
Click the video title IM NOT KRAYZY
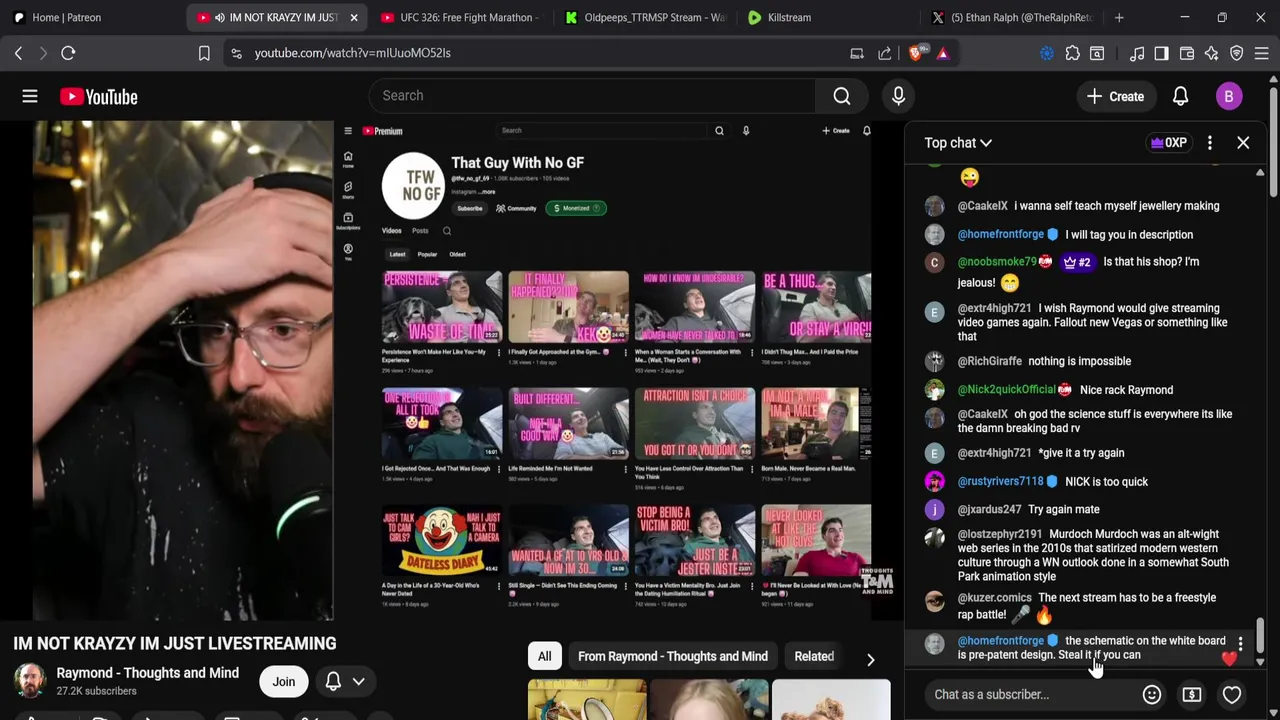click(x=174, y=643)
